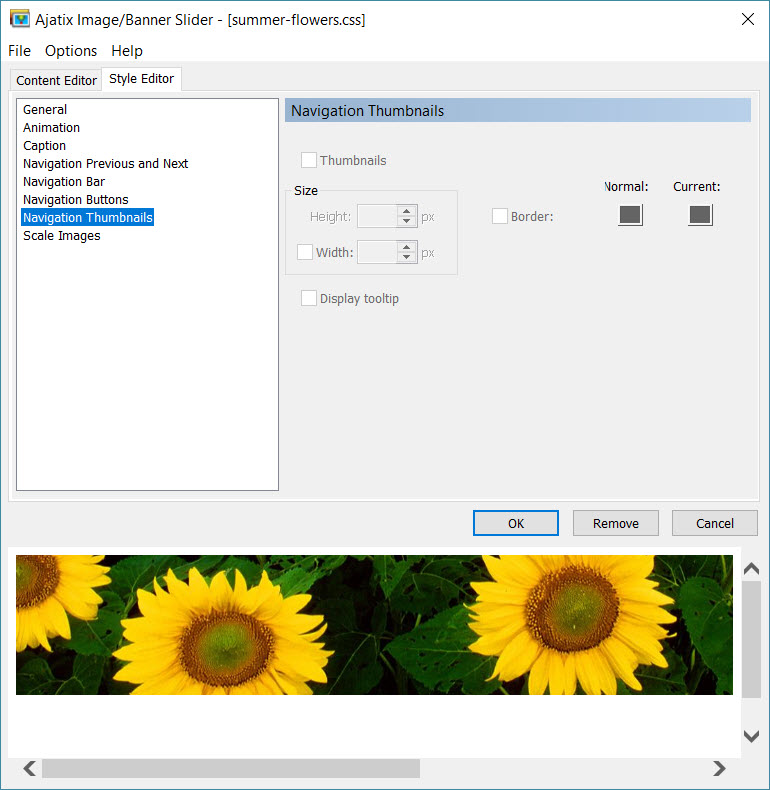The width and height of the screenshot is (770, 790).
Task: Decrease Height with the down arrow
Action: pyautogui.click(x=407, y=222)
